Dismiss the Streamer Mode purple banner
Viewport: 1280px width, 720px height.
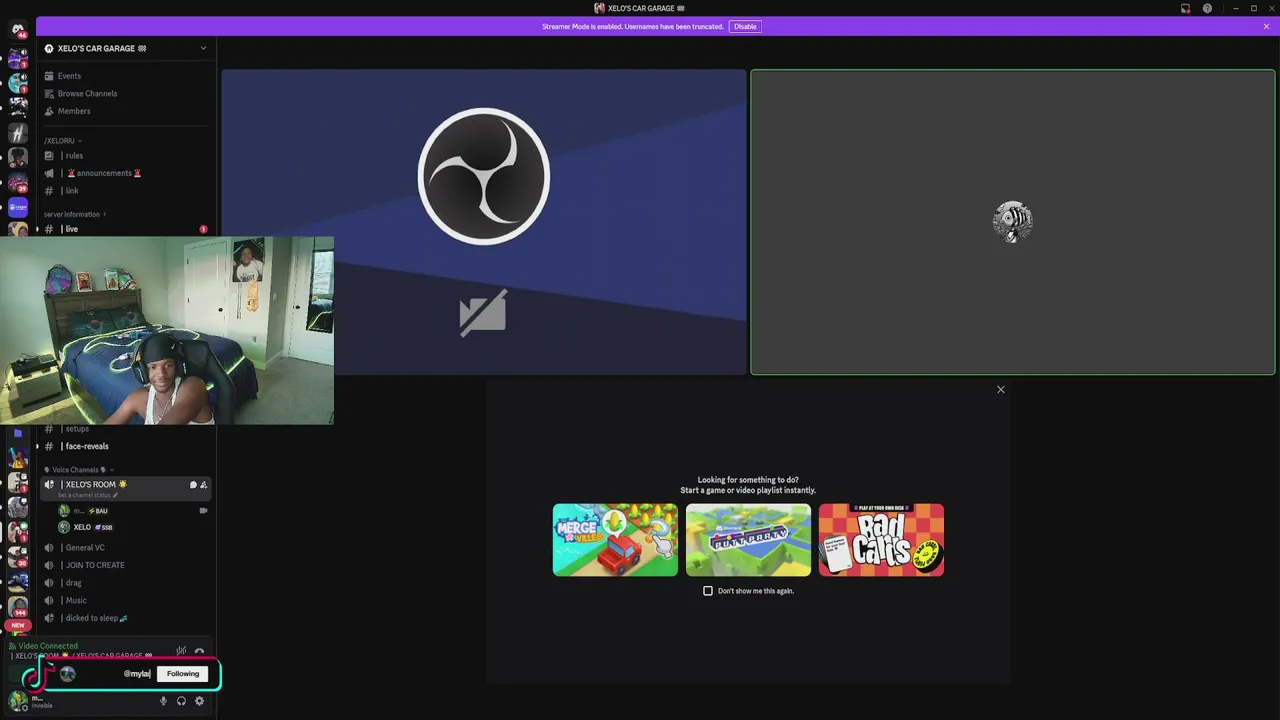[1266, 26]
